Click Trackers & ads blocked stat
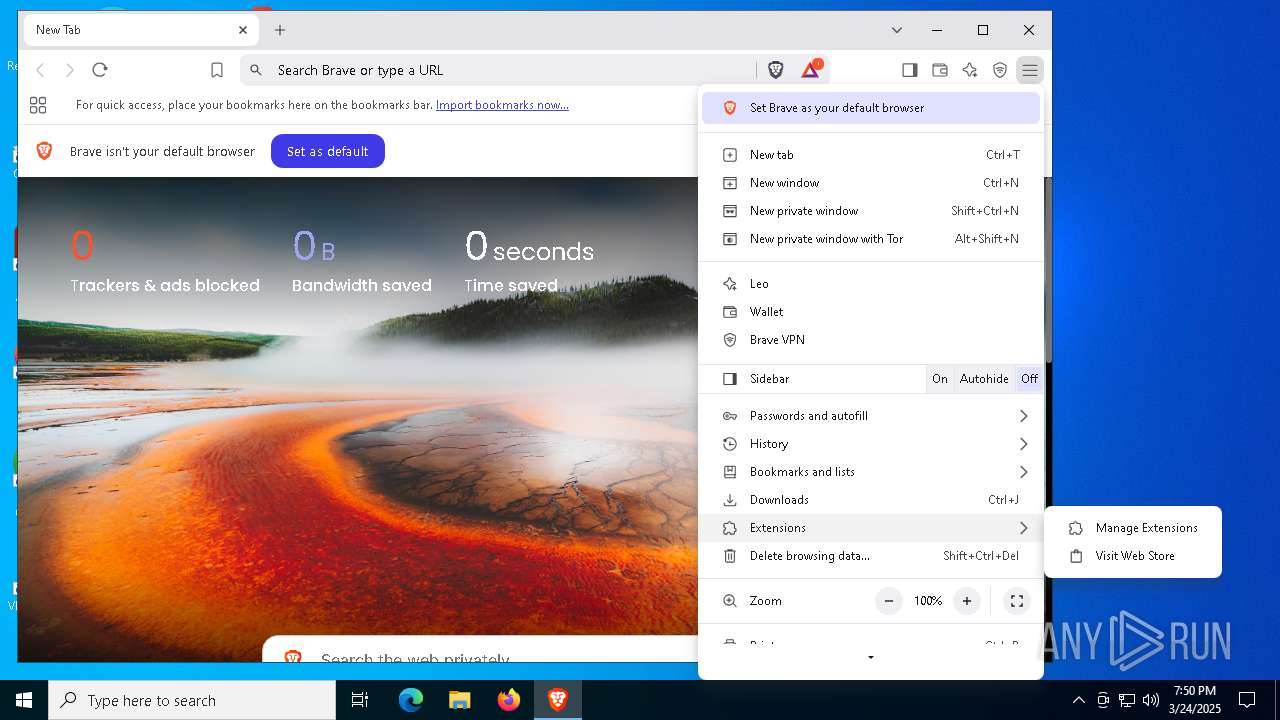This screenshot has height=720, width=1280. [x=165, y=261]
